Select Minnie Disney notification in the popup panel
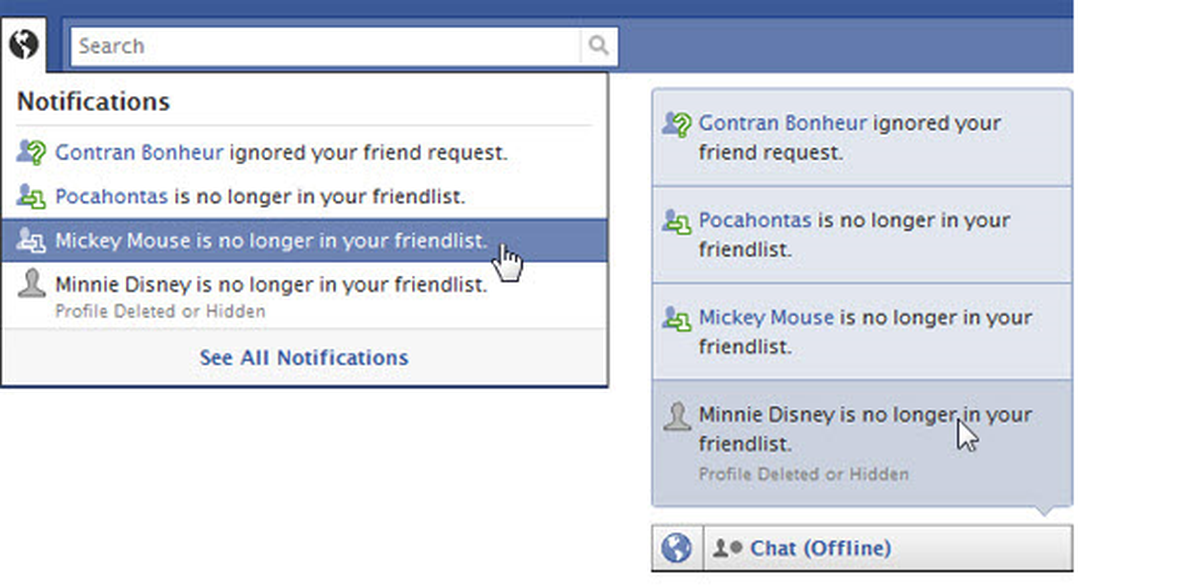The image size is (1200, 588). (862, 443)
